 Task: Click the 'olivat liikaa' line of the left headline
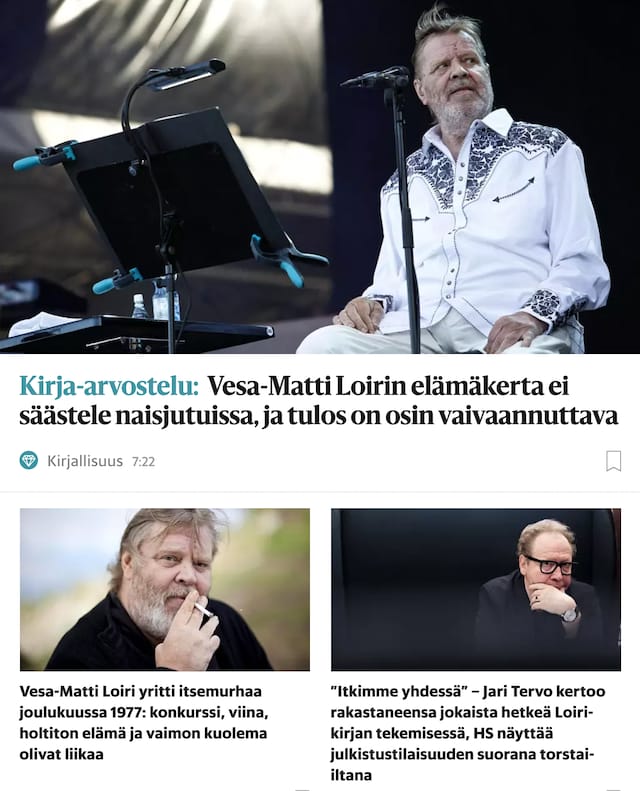[x=62, y=754]
